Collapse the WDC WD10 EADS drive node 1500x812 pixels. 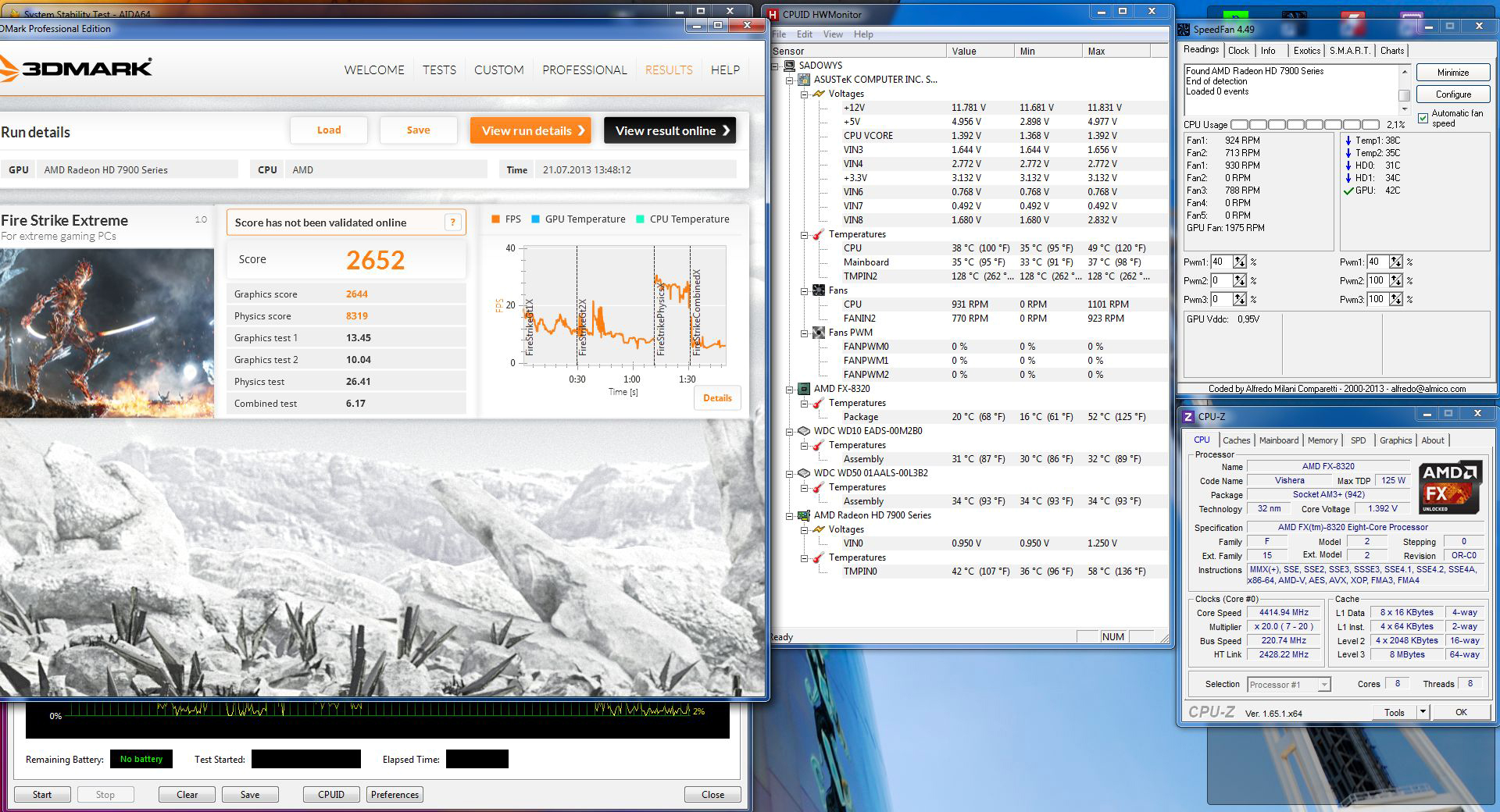pyautogui.click(x=789, y=431)
